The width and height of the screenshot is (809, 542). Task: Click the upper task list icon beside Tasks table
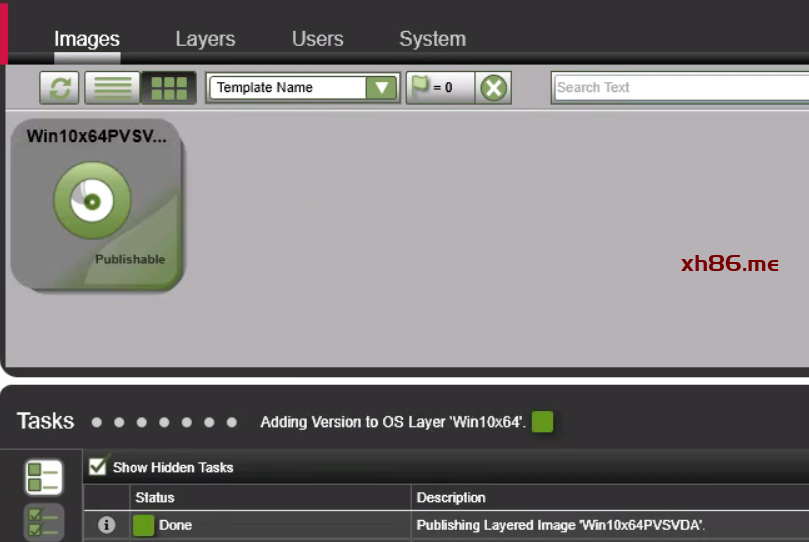click(x=44, y=478)
